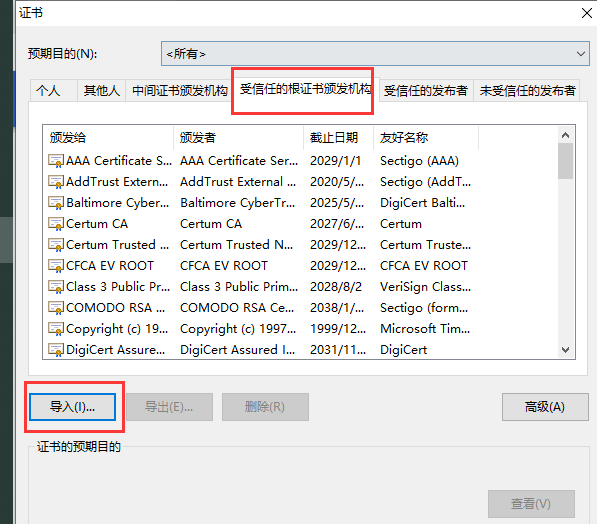Click friendly name VeriSign Class...

coord(425,286)
